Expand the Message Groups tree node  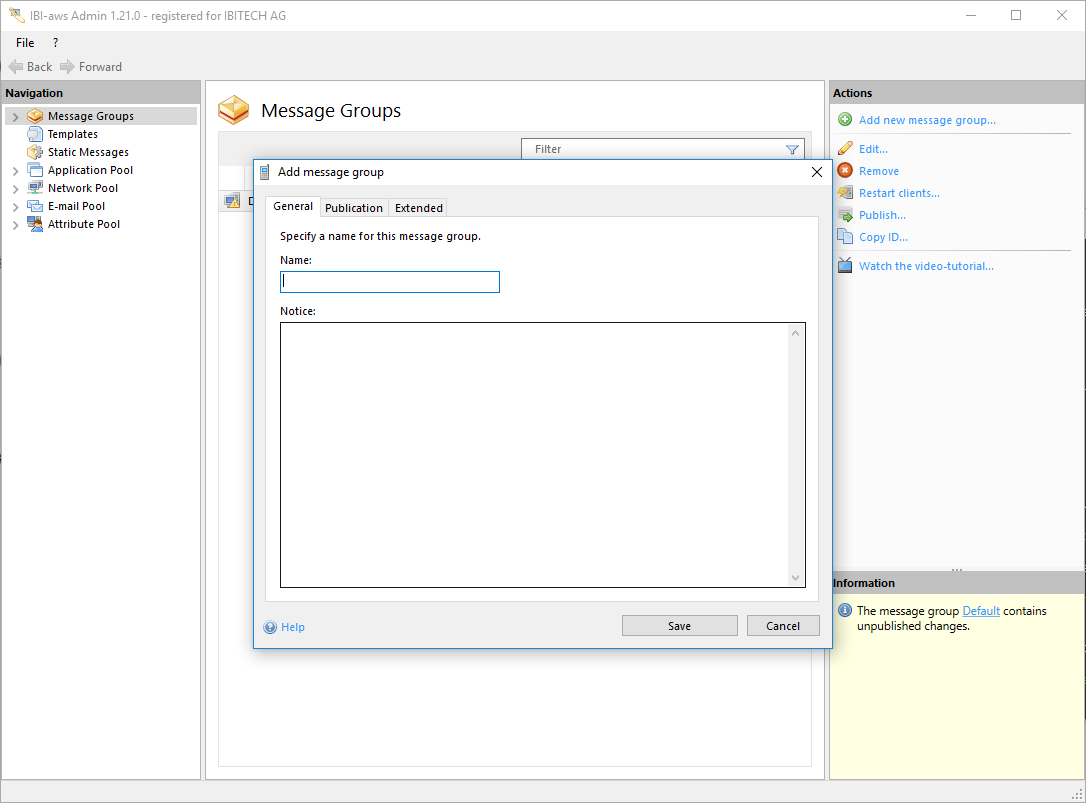click(16, 117)
